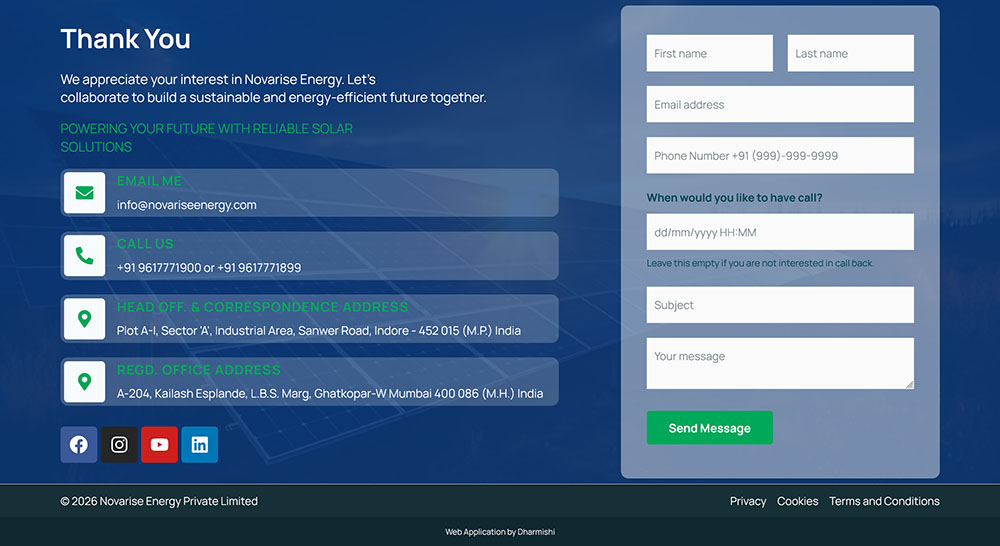Click the Dharmishi credit link
The width and height of the screenshot is (1000, 546).
[x=536, y=532]
